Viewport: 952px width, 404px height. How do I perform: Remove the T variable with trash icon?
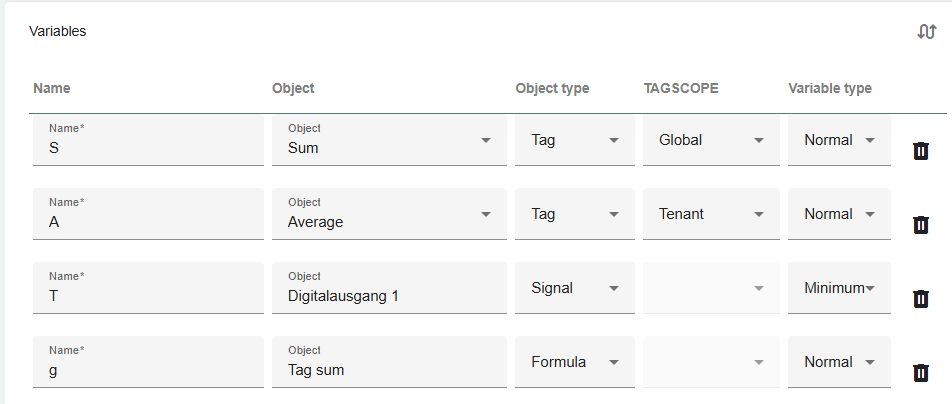click(921, 299)
